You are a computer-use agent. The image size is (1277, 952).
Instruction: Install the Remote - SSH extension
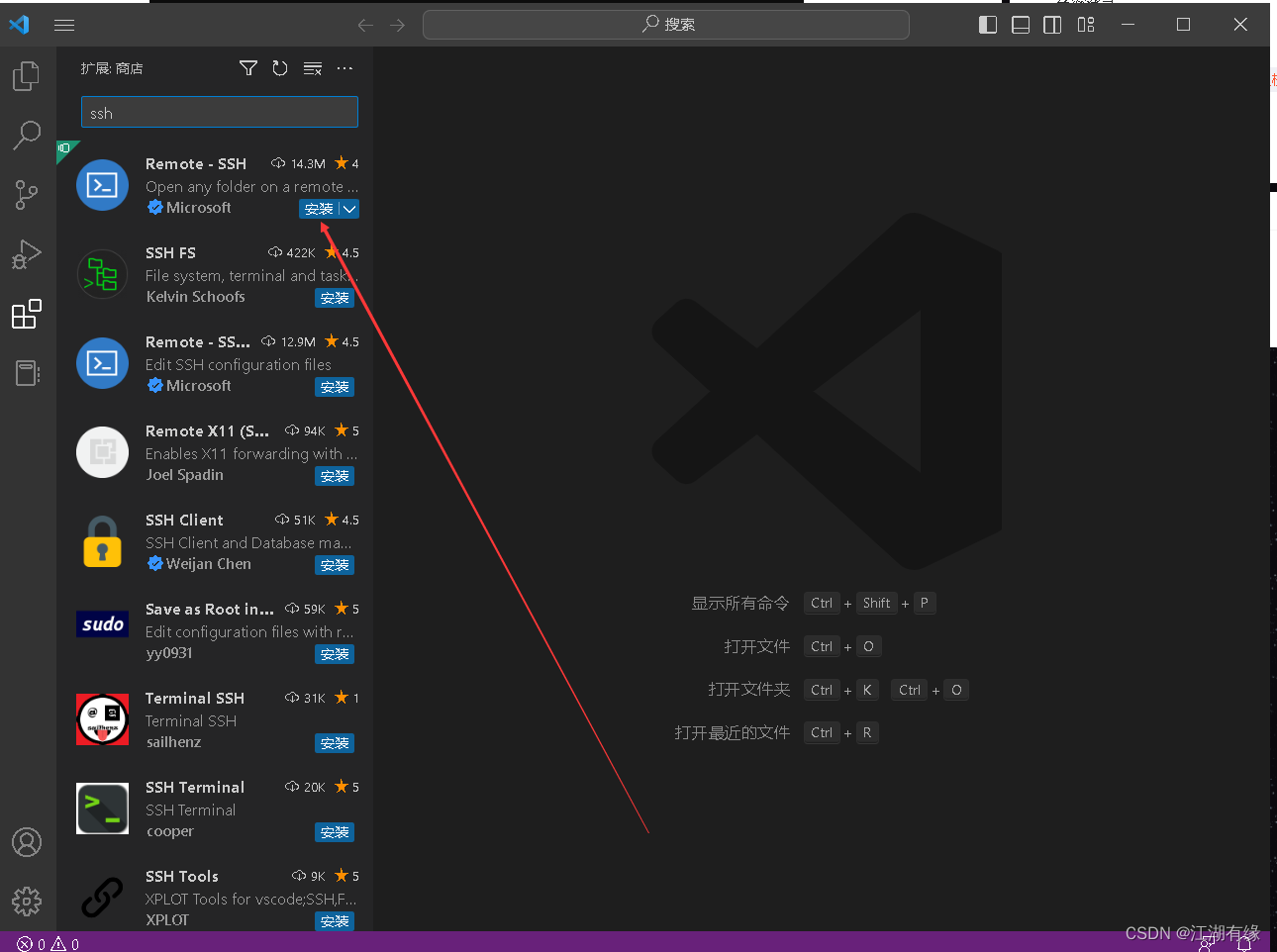[319, 209]
